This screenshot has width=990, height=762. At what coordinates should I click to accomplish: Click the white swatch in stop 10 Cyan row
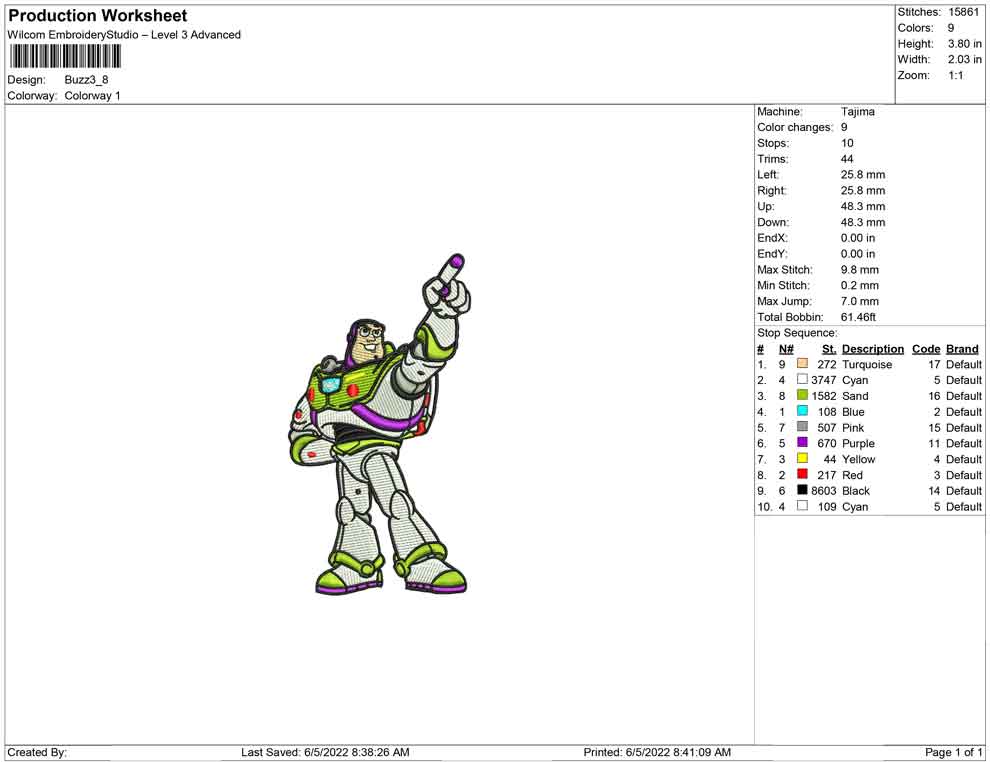pyautogui.click(x=802, y=506)
